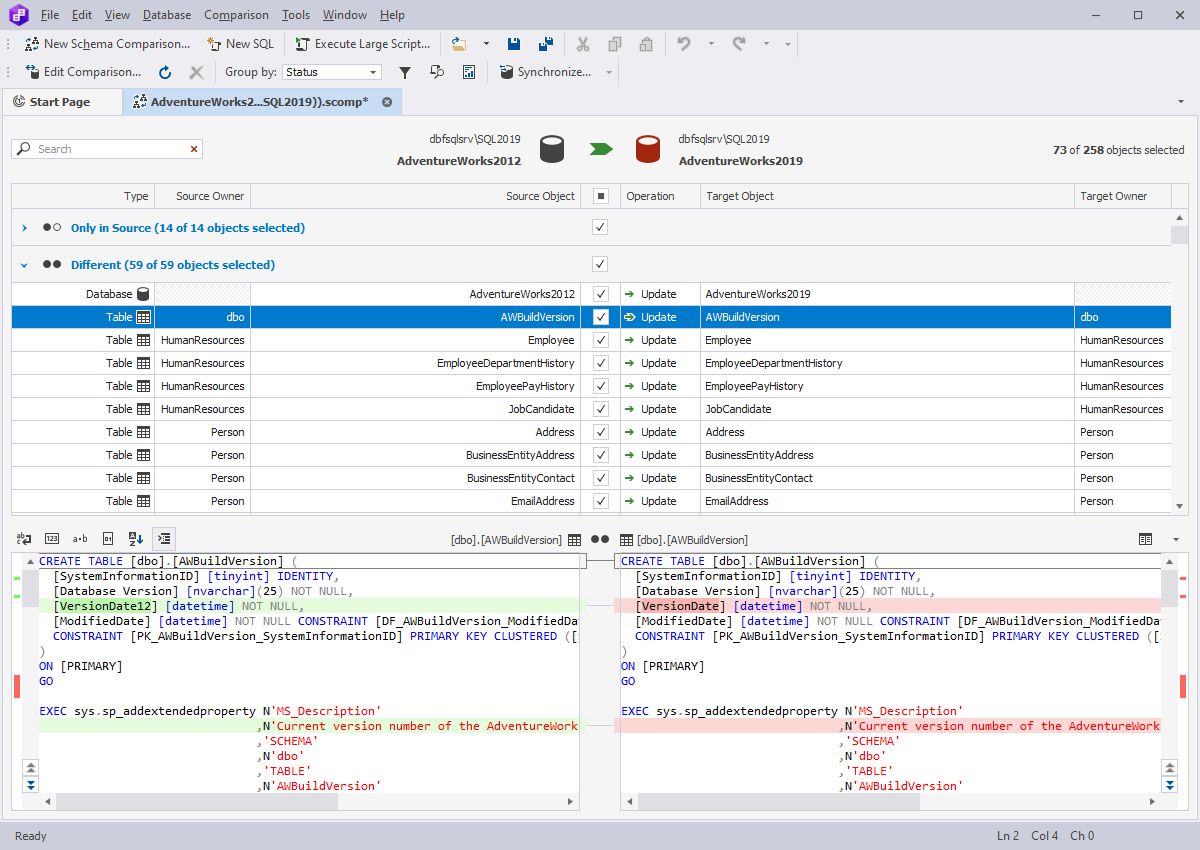Screen dimensions: 1200x850
Task: Click the Save All icon
Action: pyautogui.click(x=546, y=44)
